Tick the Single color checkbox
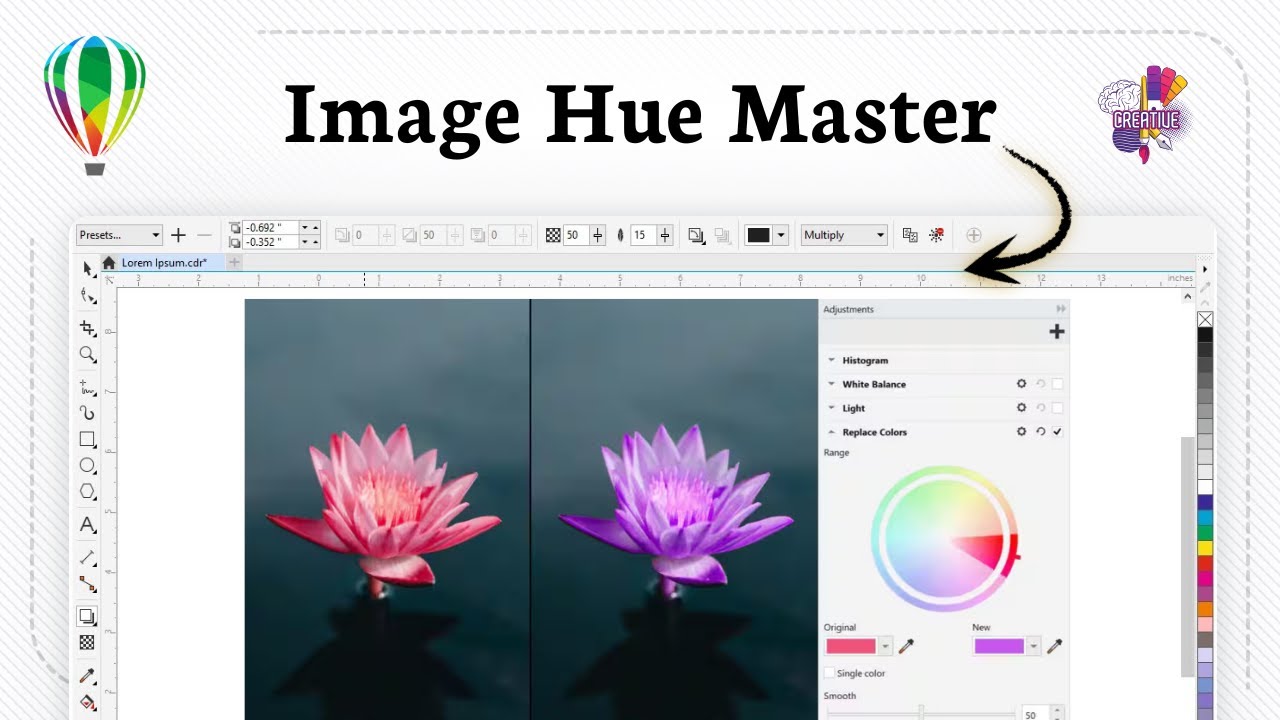 (829, 673)
